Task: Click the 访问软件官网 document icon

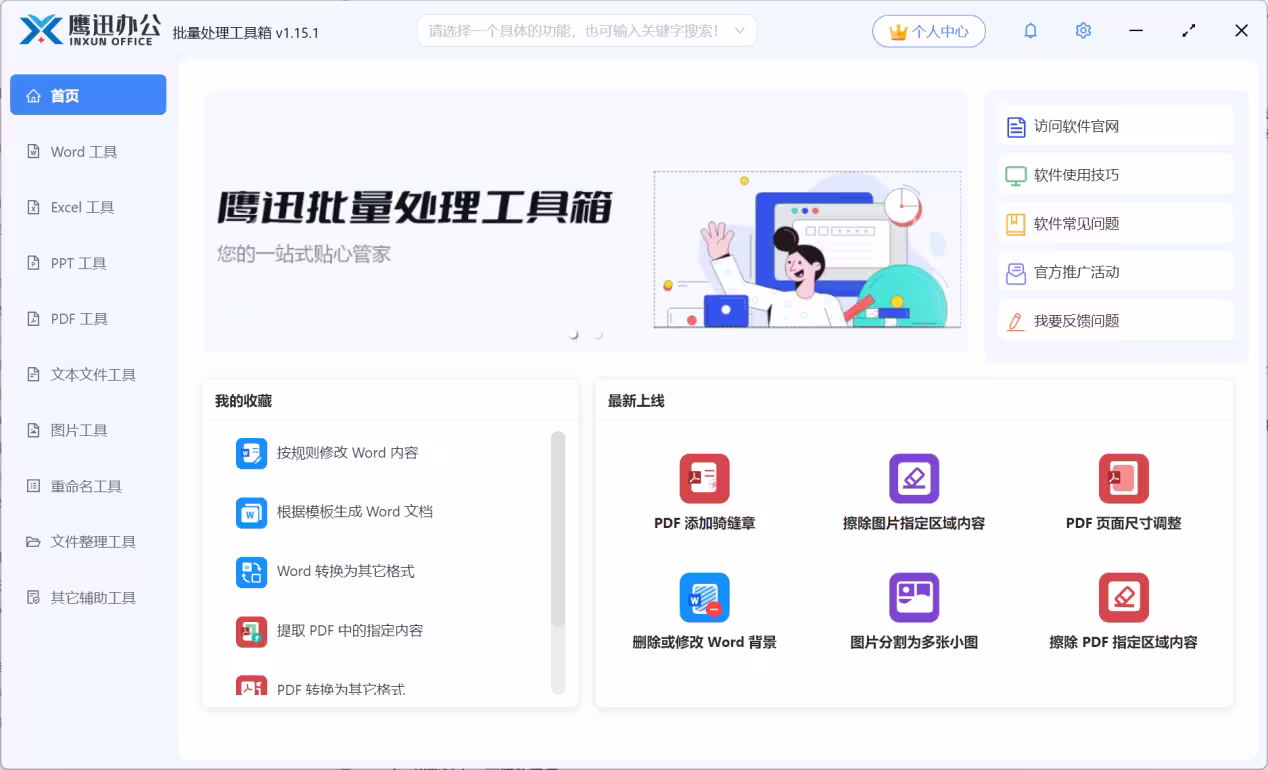Action: point(1016,127)
